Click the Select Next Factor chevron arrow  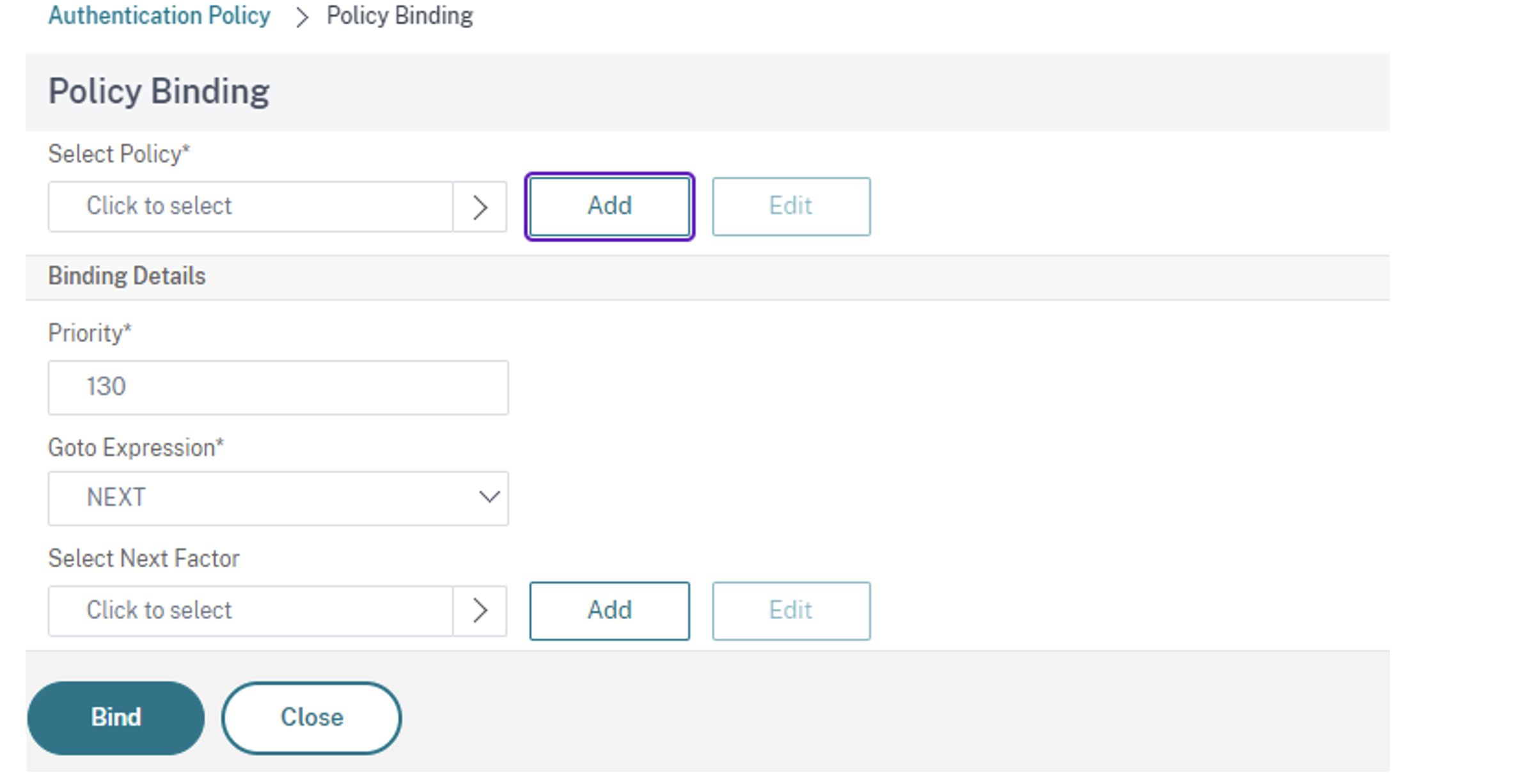[x=480, y=611]
